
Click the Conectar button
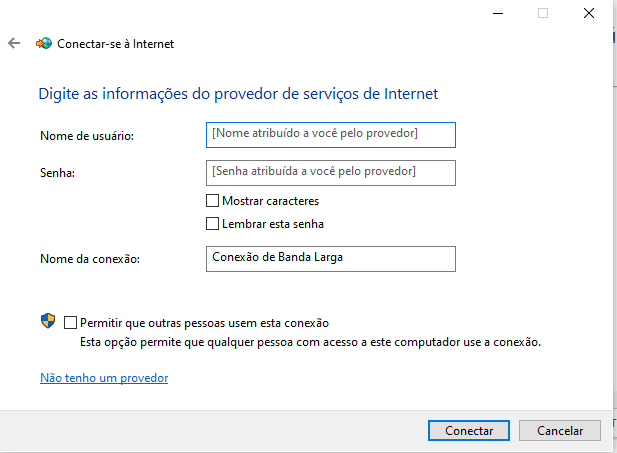click(x=469, y=431)
